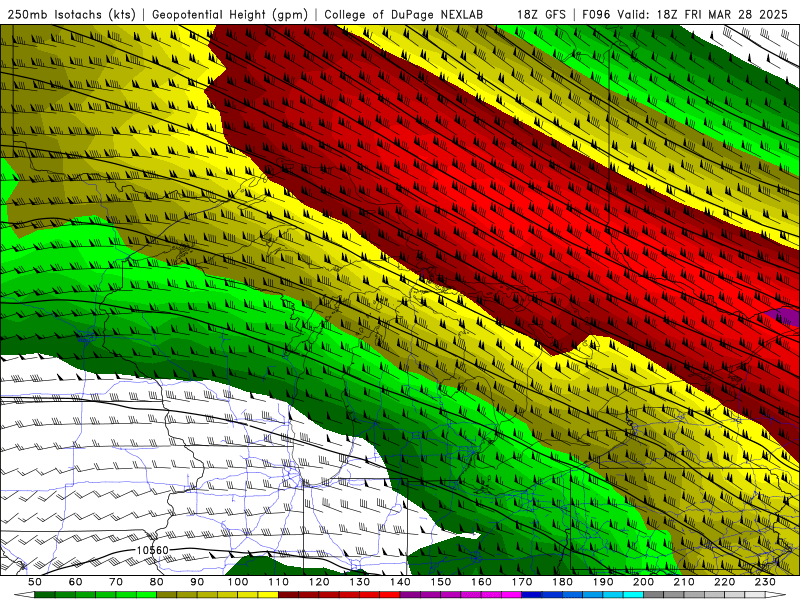Click the '110' value on the color scale
The height and width of the screenshot is (600, 800).
[279, 582]
